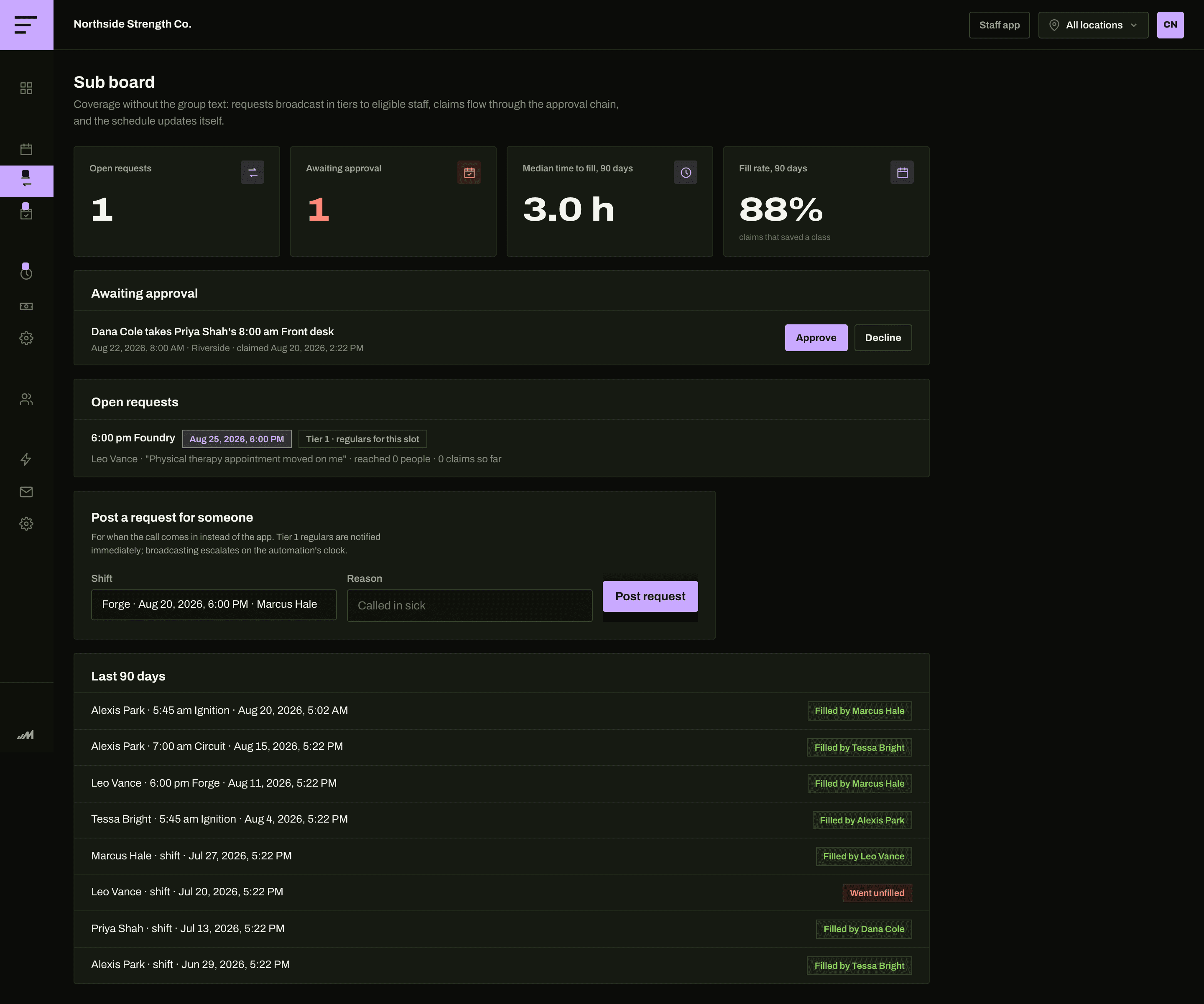1204x1004 pixels.
Task: Open the payroll cash icon in sidebar
Action: (x=26, y=306)
